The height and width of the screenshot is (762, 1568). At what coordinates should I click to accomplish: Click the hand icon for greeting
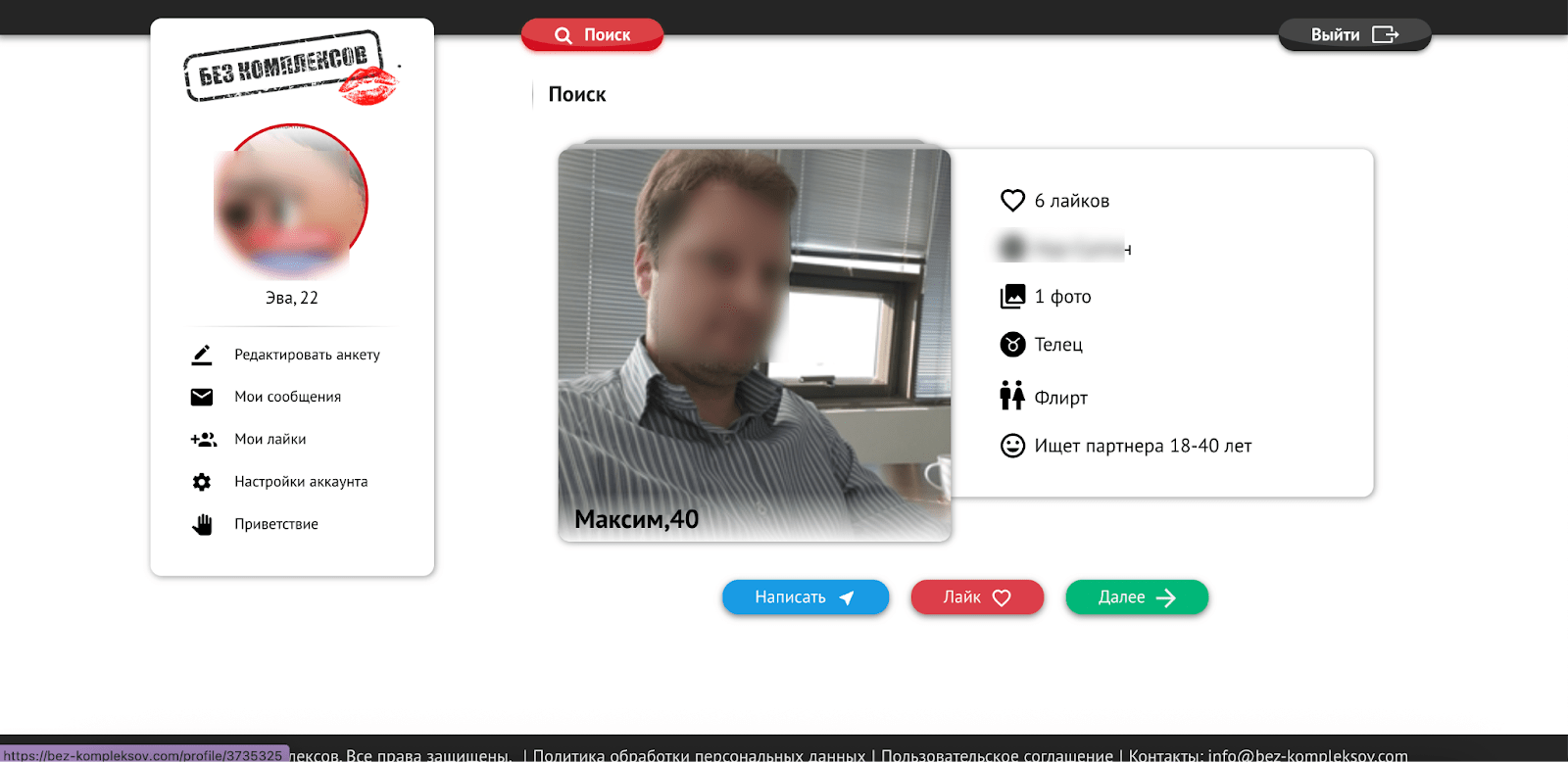pyautogui.click(x=202, y=525)
